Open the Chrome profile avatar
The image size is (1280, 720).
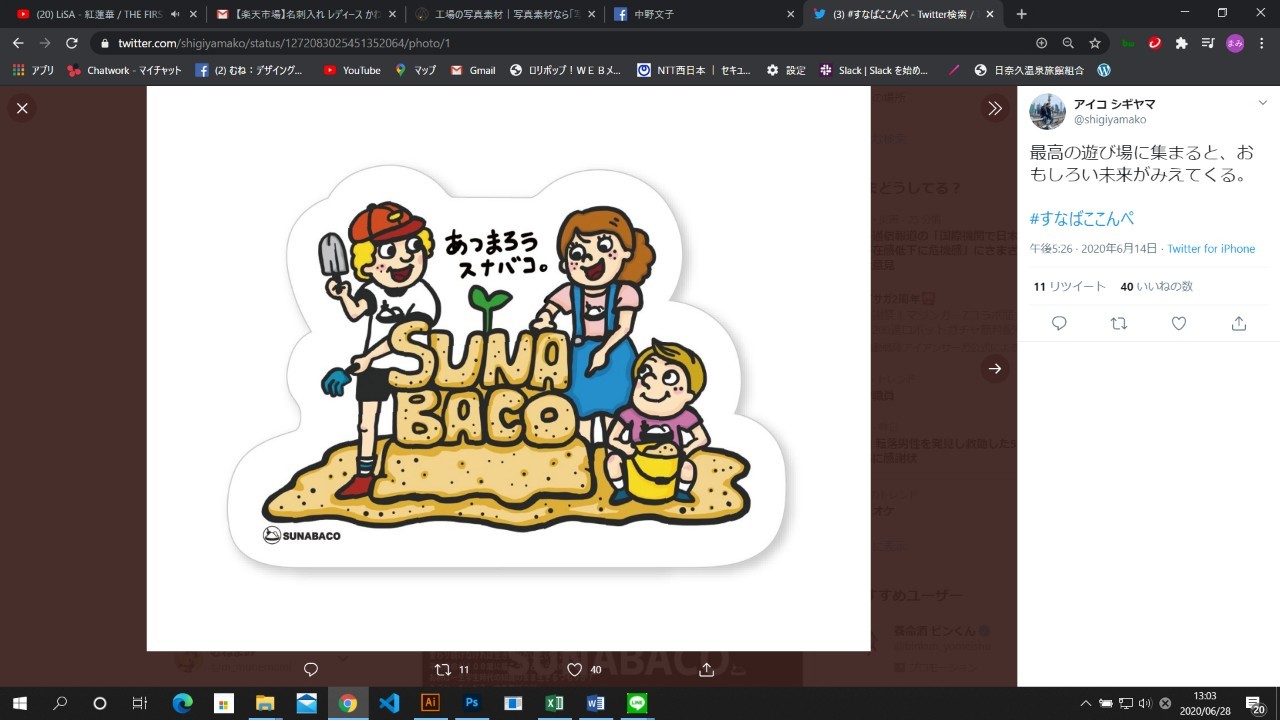[1235, 43]
